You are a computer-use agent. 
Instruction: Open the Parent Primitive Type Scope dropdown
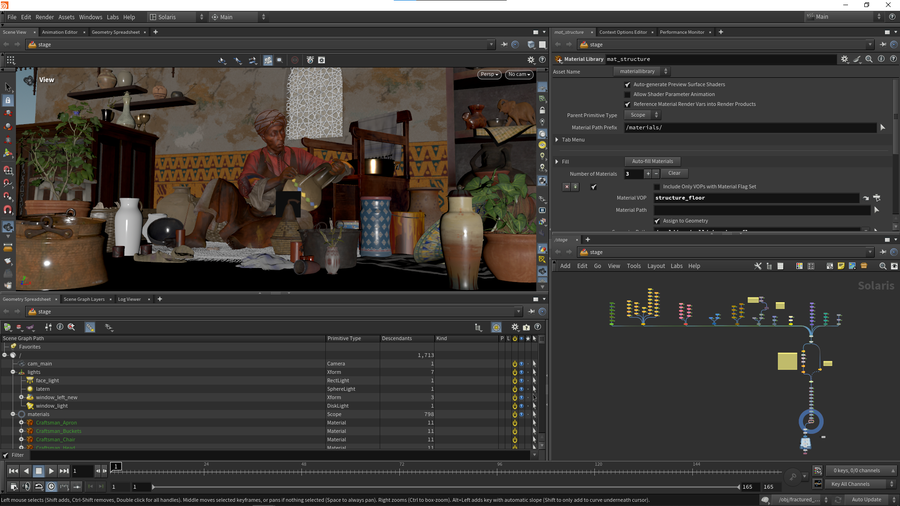[642, 115]
